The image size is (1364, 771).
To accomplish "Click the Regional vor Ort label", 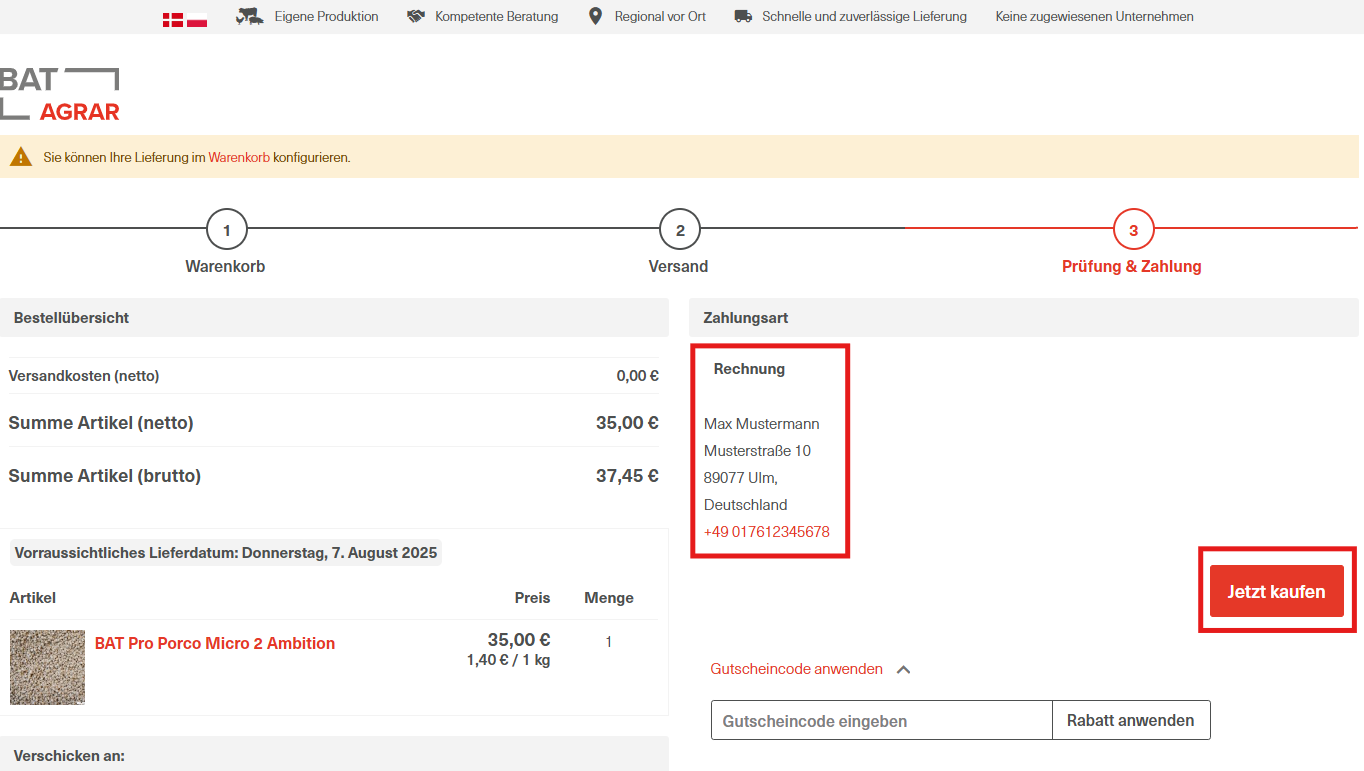I will click(x=660, y=16).
